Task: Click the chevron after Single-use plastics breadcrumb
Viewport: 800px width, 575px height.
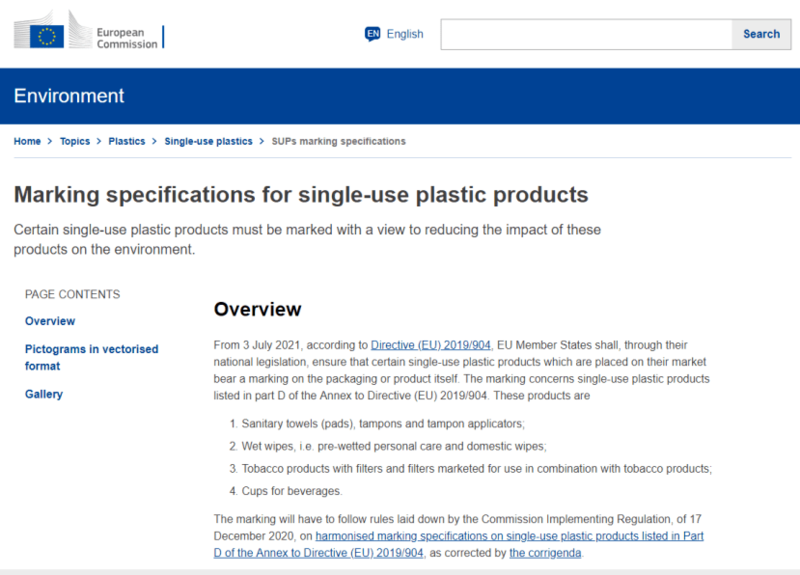Action: pyautogui.click(x=262, y=141)
